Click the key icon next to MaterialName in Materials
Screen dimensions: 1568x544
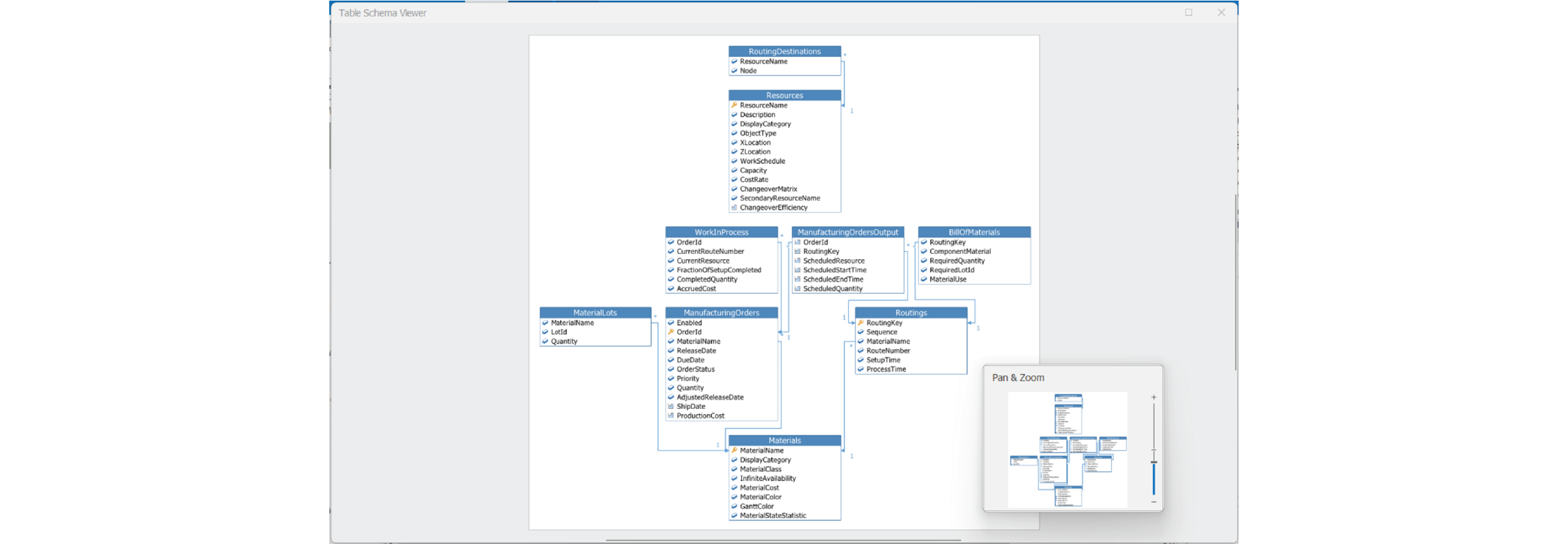(734, 451)
